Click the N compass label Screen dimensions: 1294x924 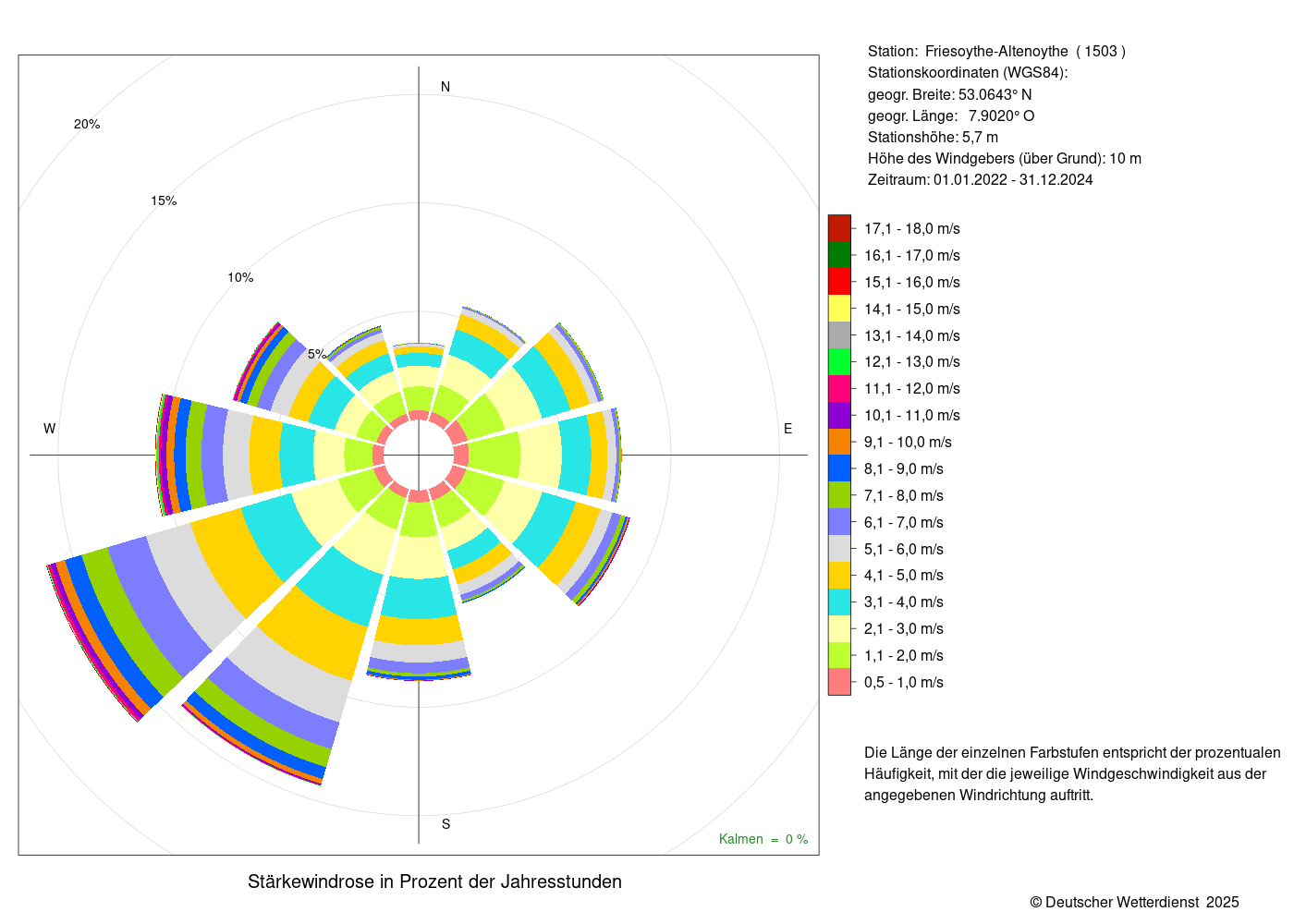click(x=446, y=87)
